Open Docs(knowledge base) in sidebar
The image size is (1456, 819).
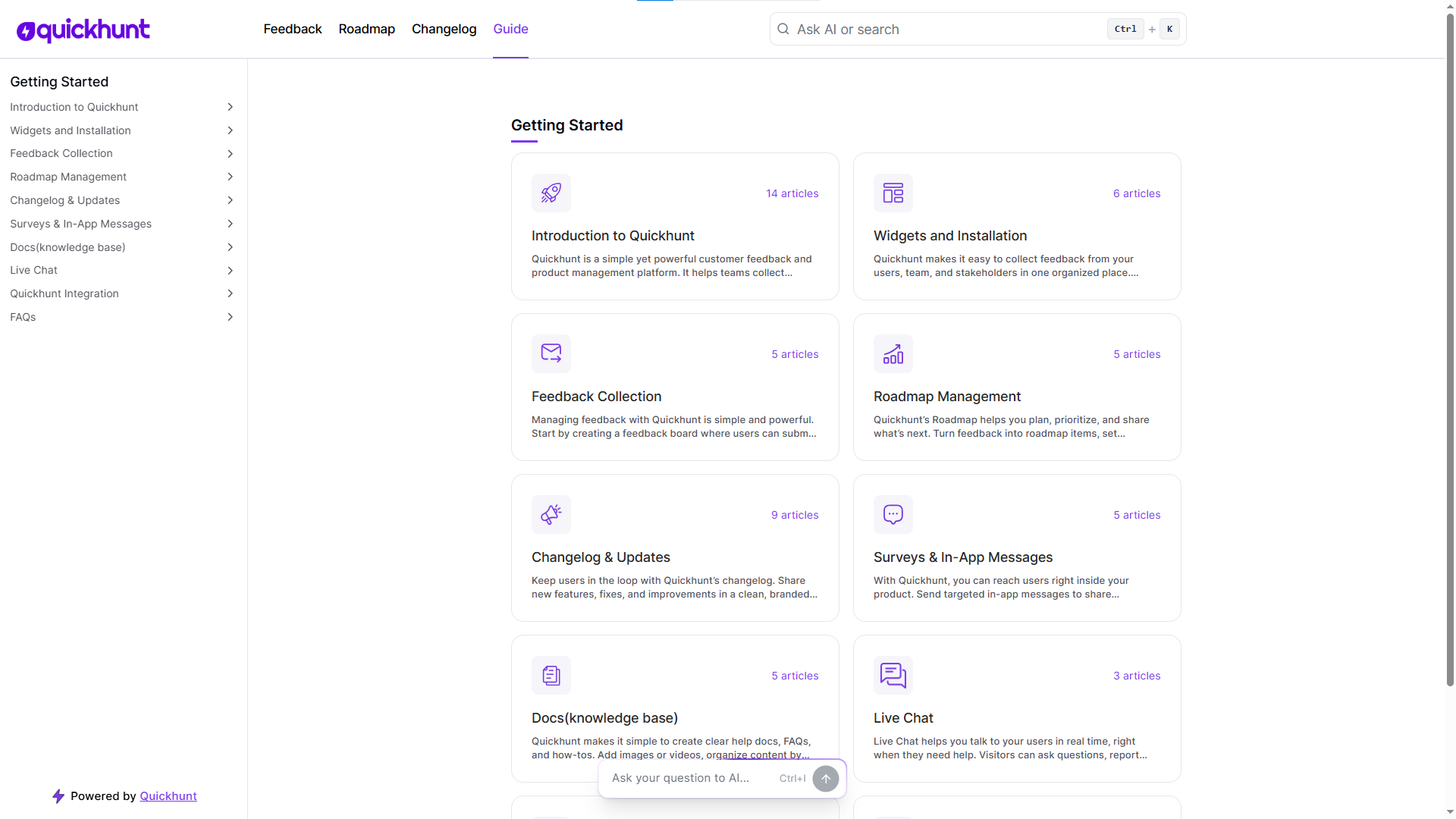[x=67, y=247]
